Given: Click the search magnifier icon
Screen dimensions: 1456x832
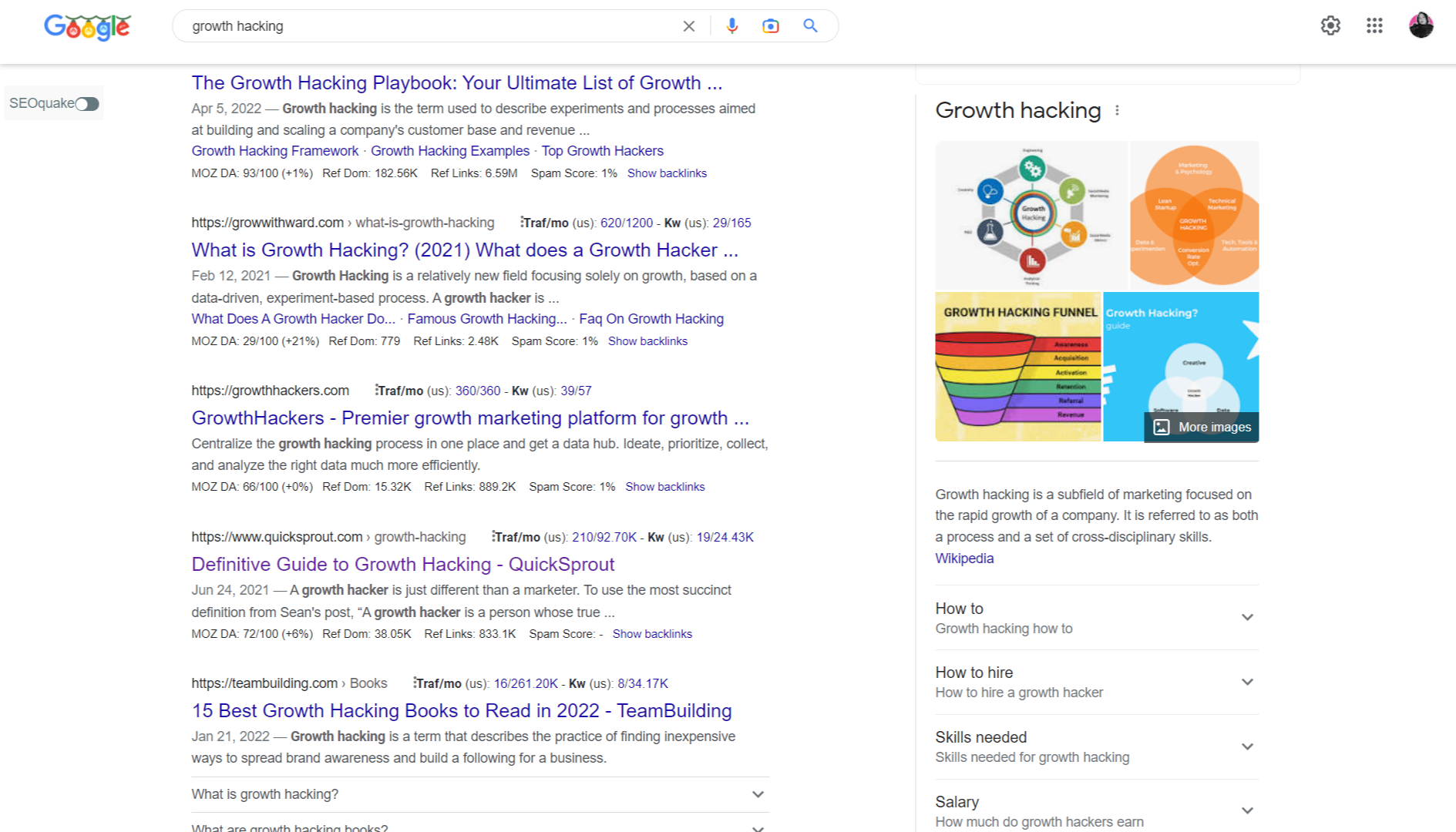Looking at the screenshot, I should (810, 25).
